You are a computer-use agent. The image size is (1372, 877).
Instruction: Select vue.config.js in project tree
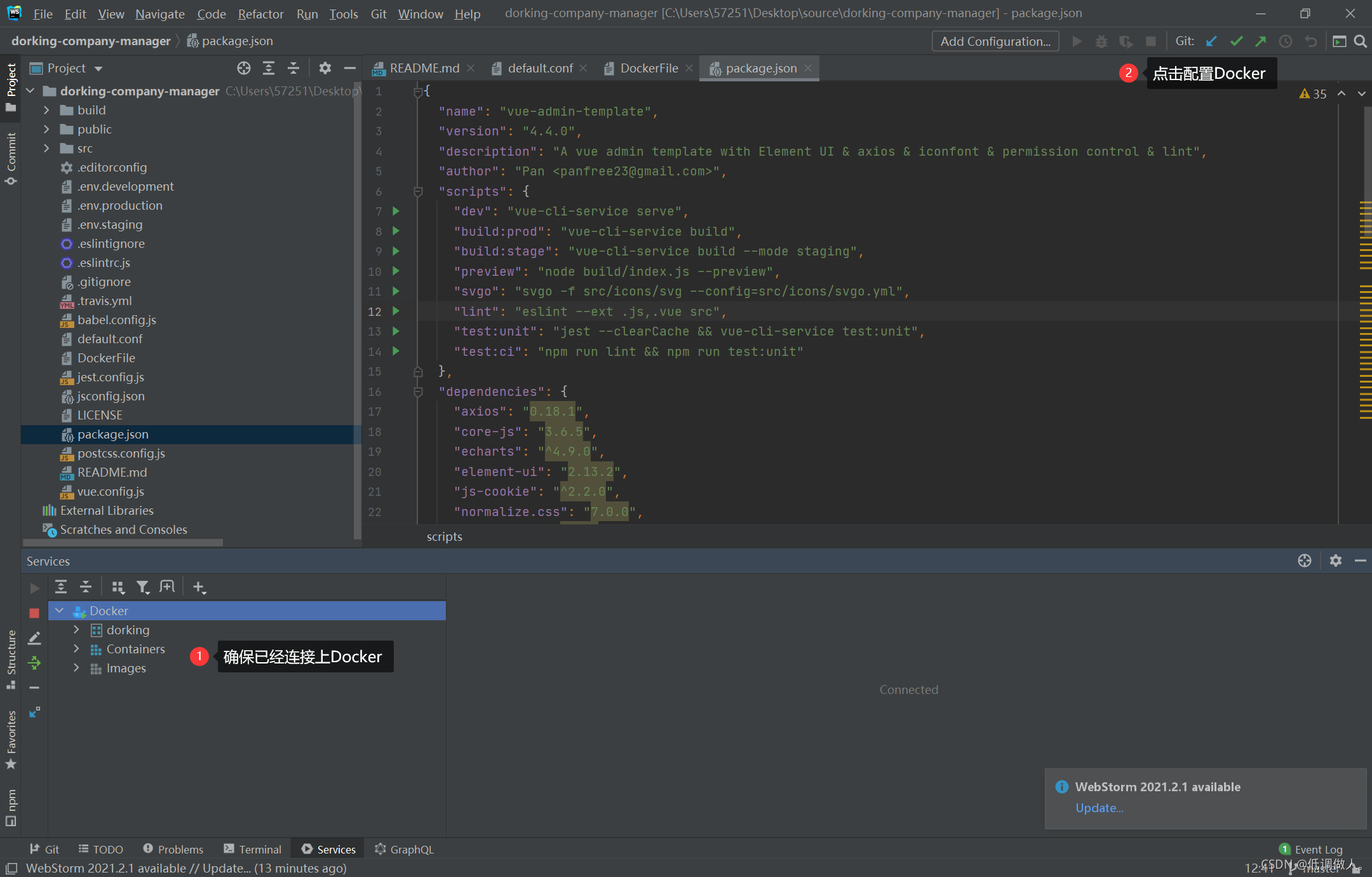(x=111, y=491)
